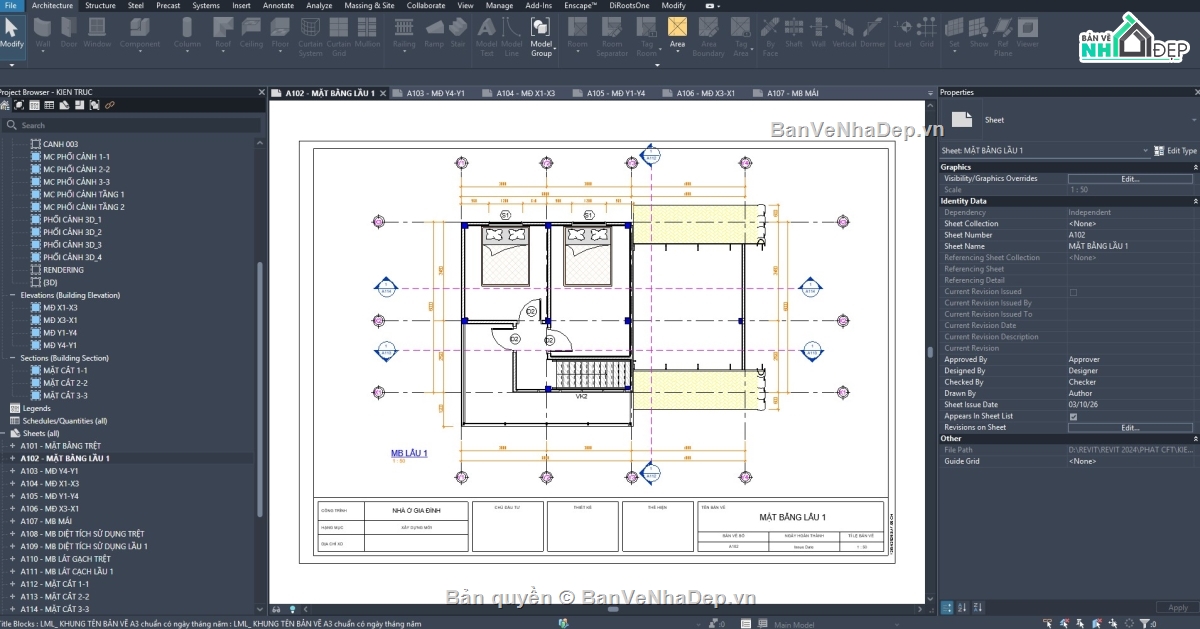The height and width of the screenshot is (629, 1200).
Task: Click the first sort icon in Properties footer
Action: click(962, 607)
